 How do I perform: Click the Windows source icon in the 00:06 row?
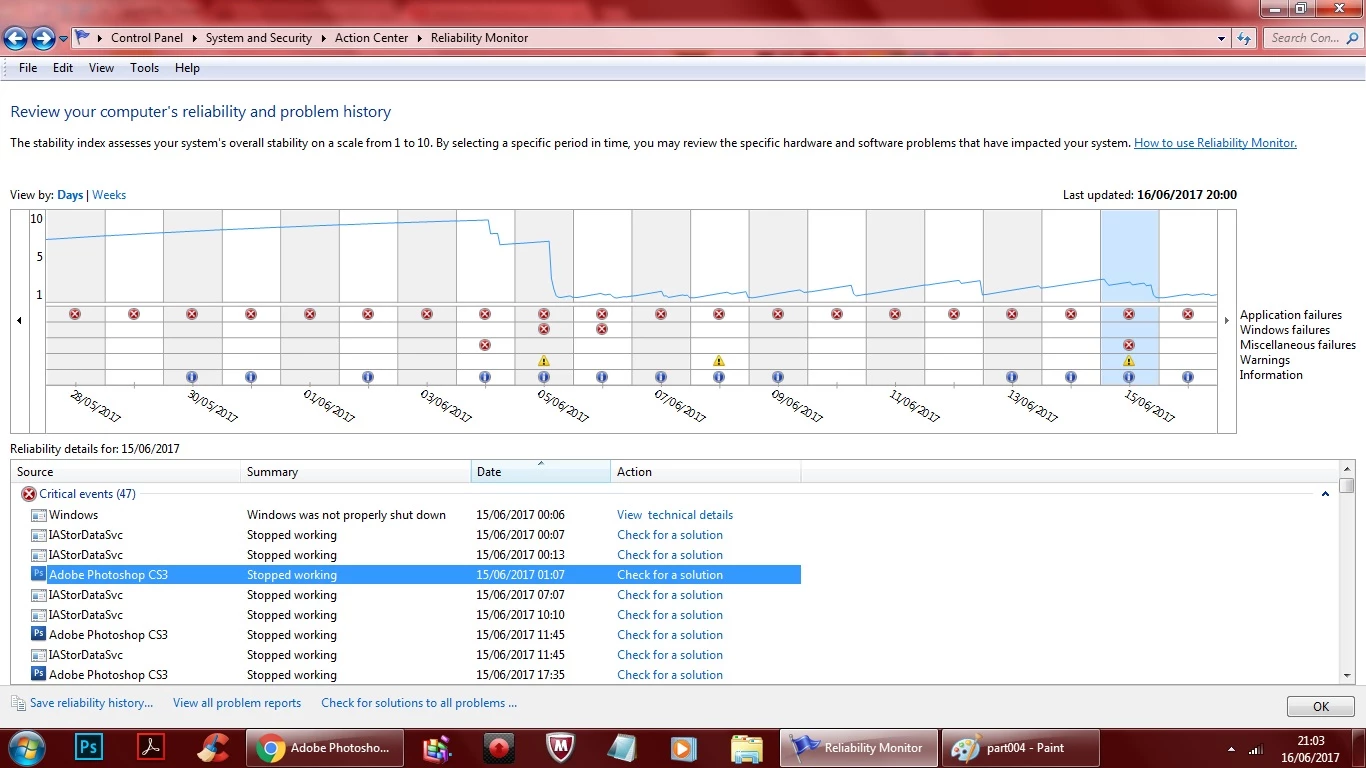coord(39,515)
